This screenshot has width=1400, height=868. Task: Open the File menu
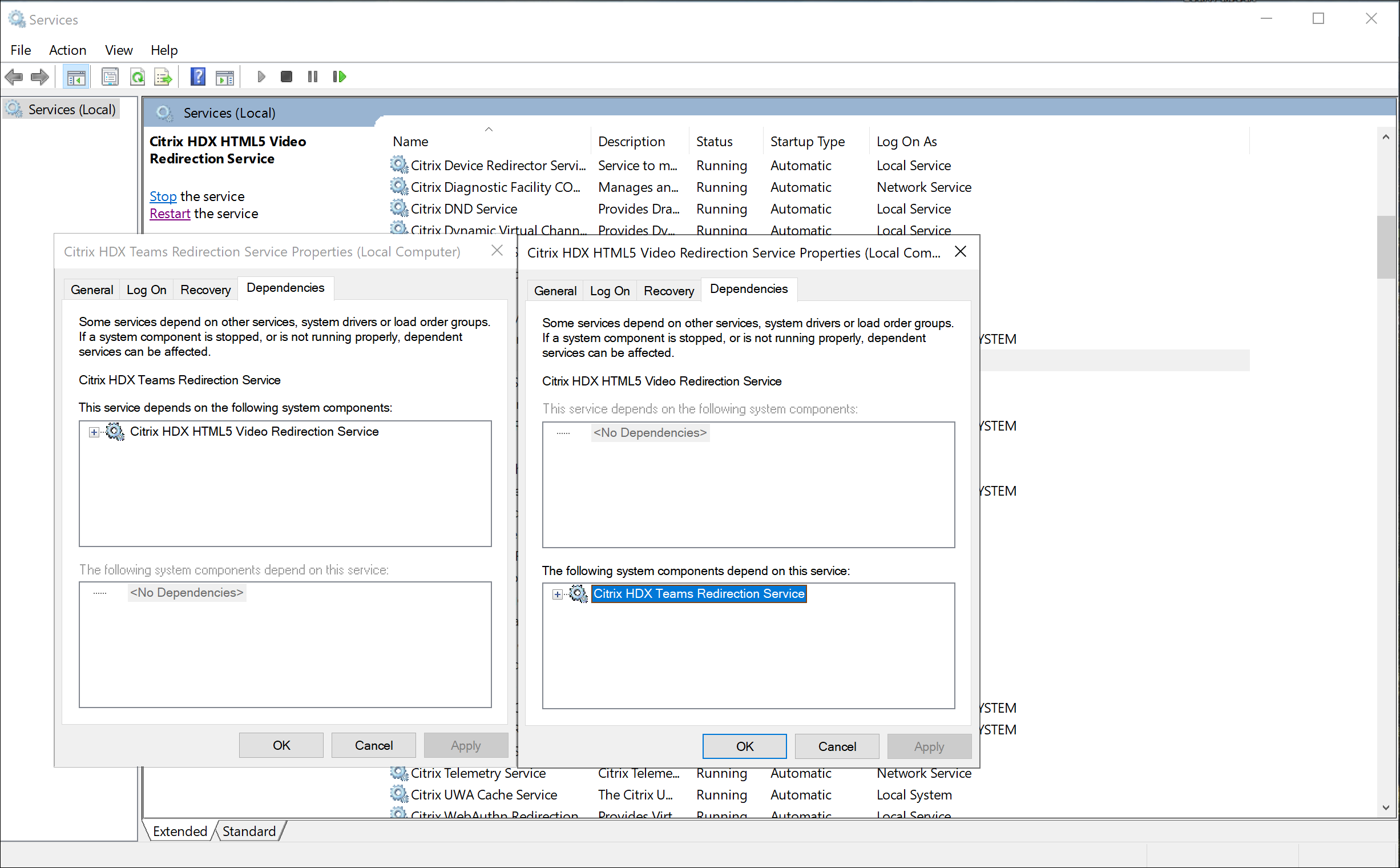[x=21, y=50]
